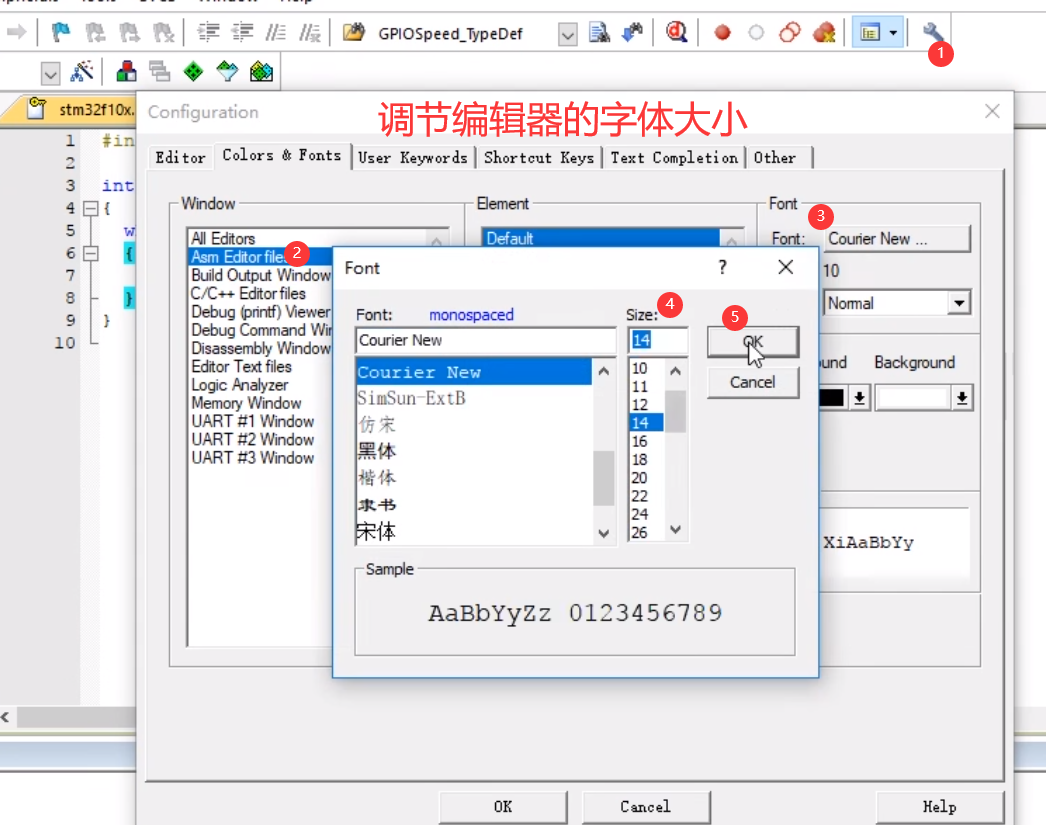
Task: Start the debug session with the red d icon
Action: [x=677, y=31]
